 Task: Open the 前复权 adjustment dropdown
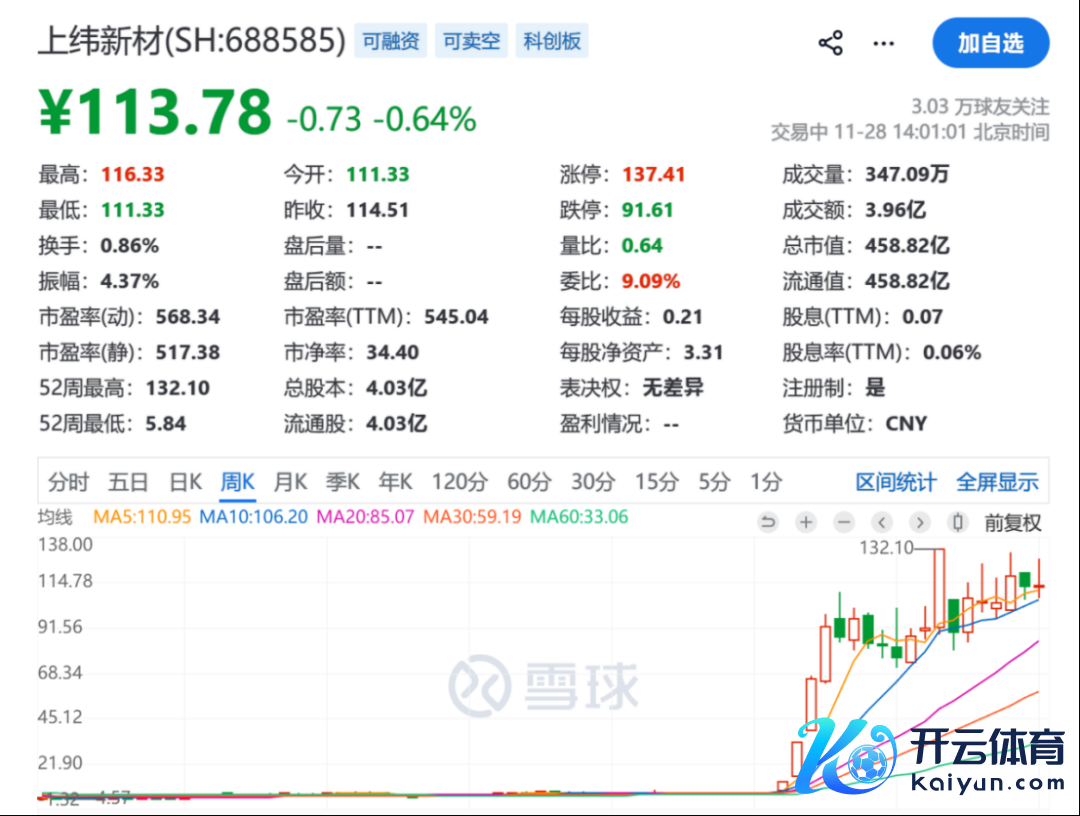[1012, 522]
